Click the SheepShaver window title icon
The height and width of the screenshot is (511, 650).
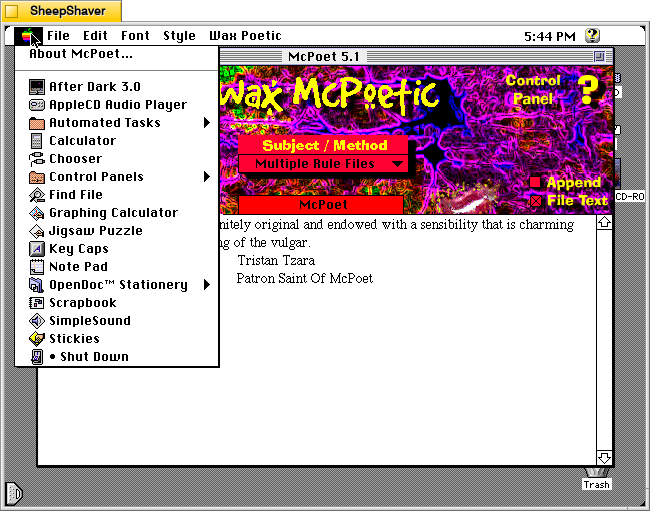[x=12, y=11]
